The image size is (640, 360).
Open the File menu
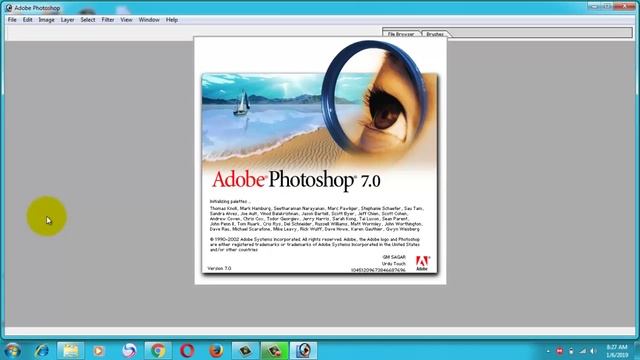(12, 20)
